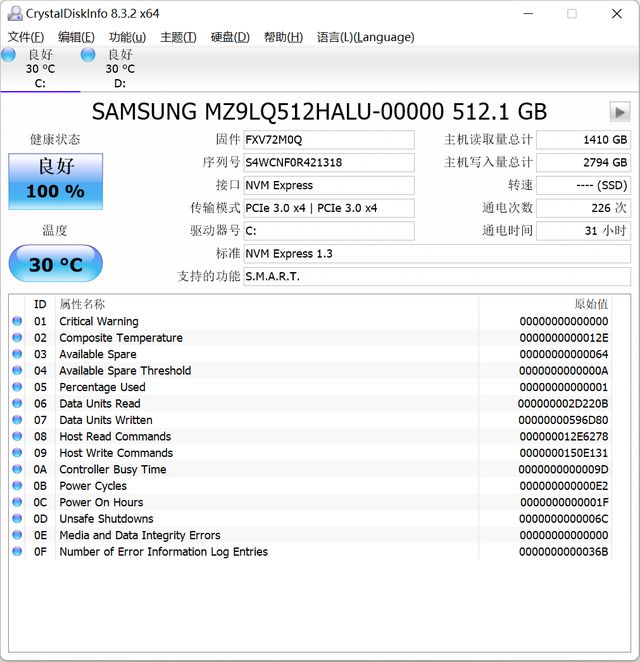Click the status dot for Power On Hours

click(x=17, y=502)
